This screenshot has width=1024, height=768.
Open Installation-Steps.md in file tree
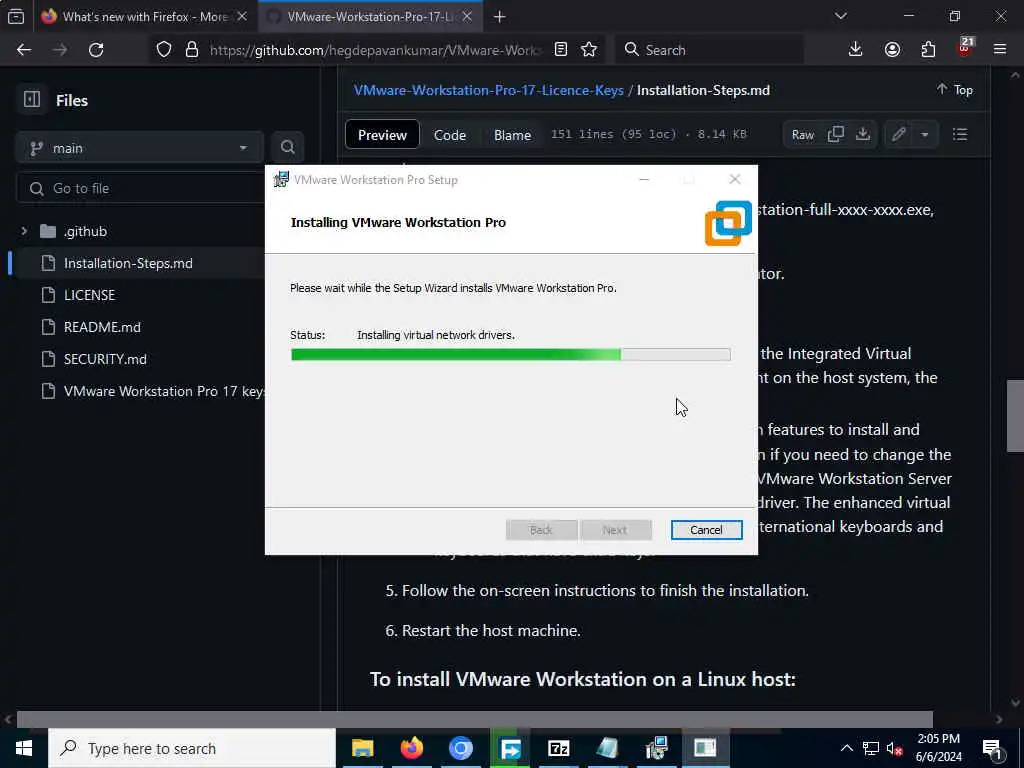pos(128,263)
